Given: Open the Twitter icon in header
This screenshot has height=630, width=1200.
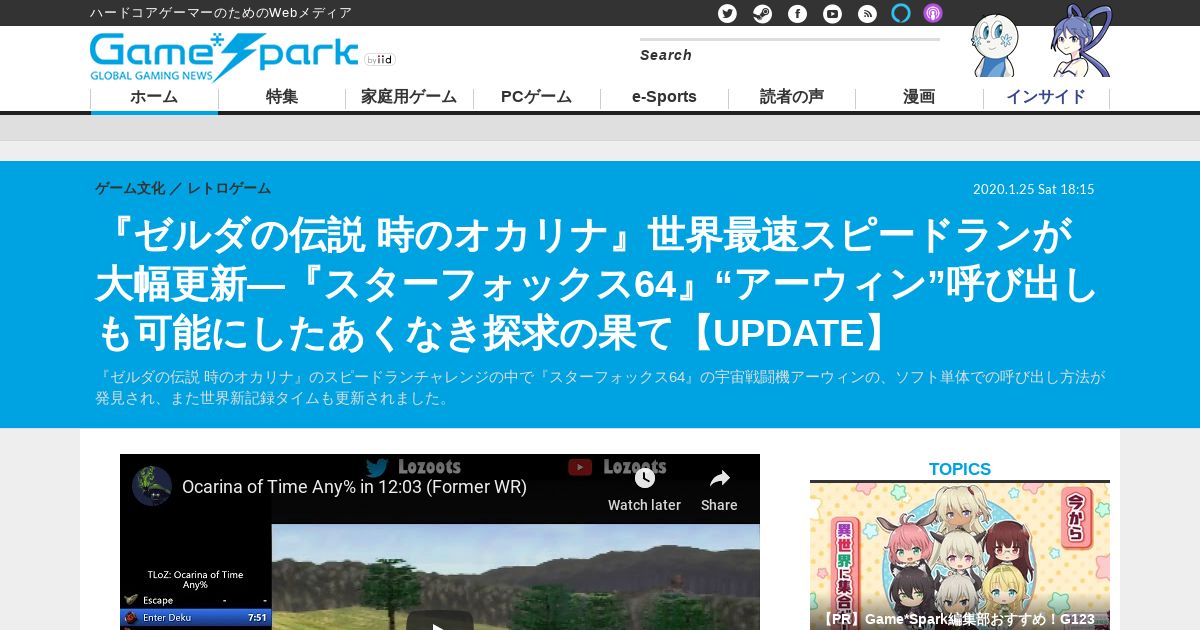Looking at the screenshot, I should tap(727, 13).
